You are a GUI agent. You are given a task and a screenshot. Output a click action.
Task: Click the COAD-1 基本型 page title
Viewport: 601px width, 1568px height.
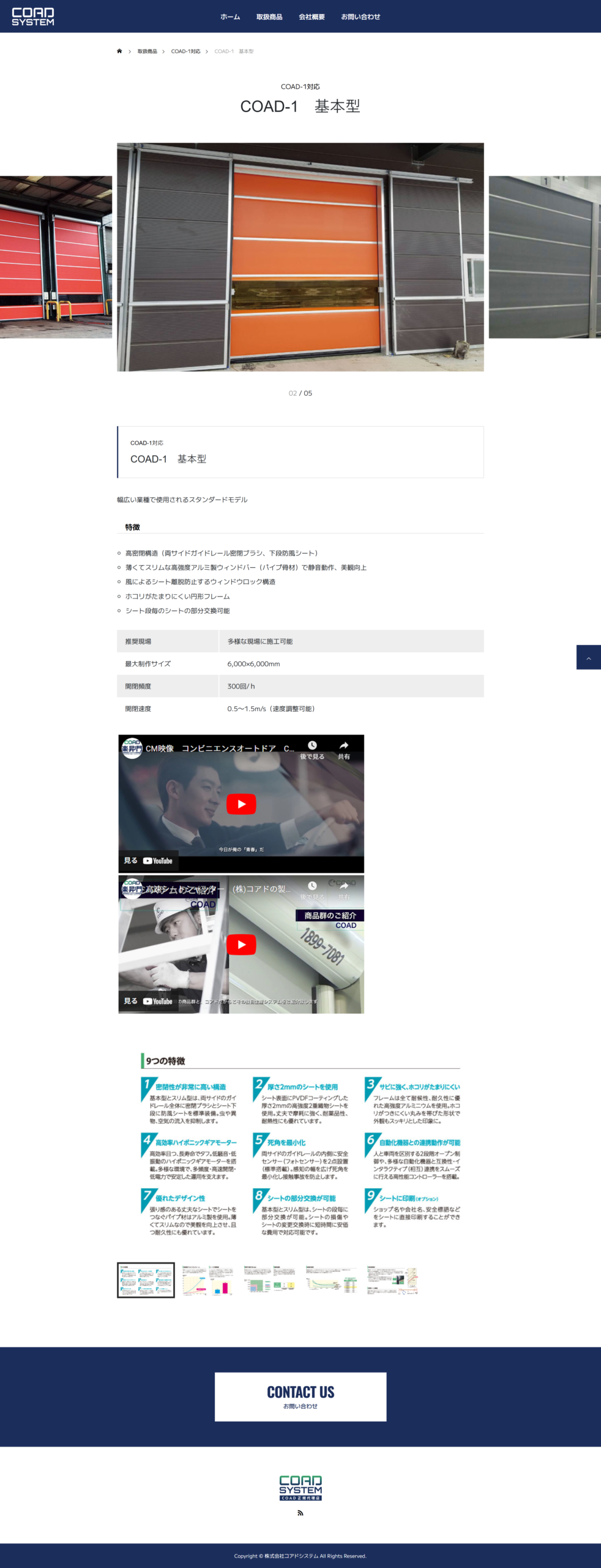300,107
